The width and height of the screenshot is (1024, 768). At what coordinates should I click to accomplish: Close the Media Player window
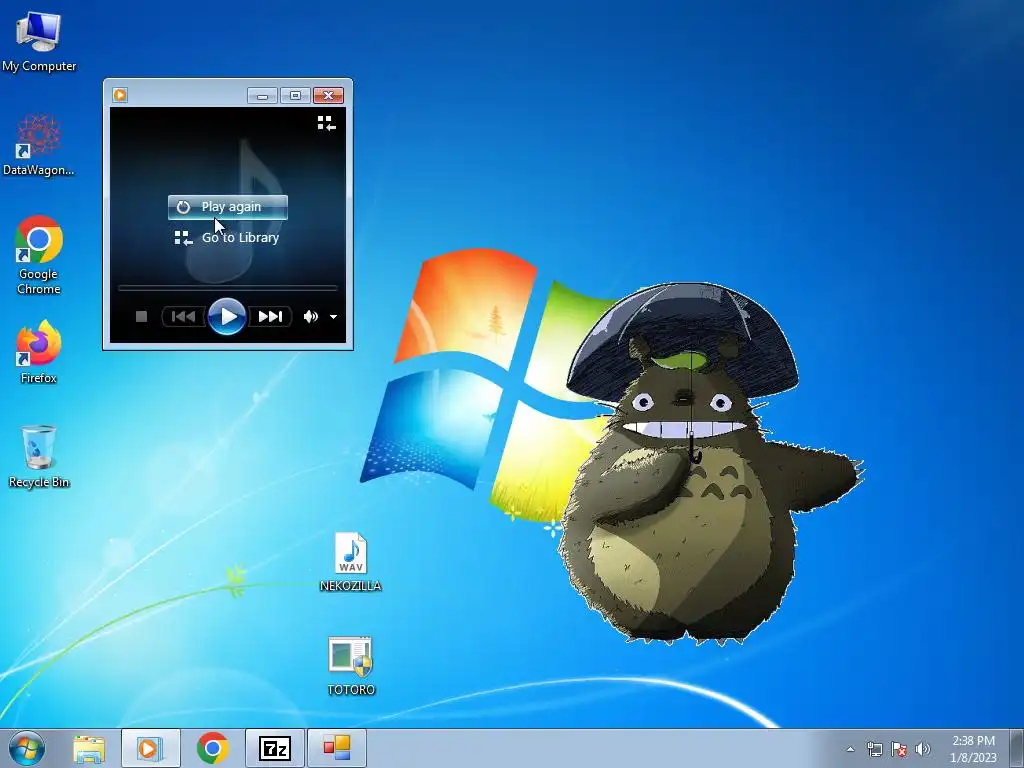[328, 96]
